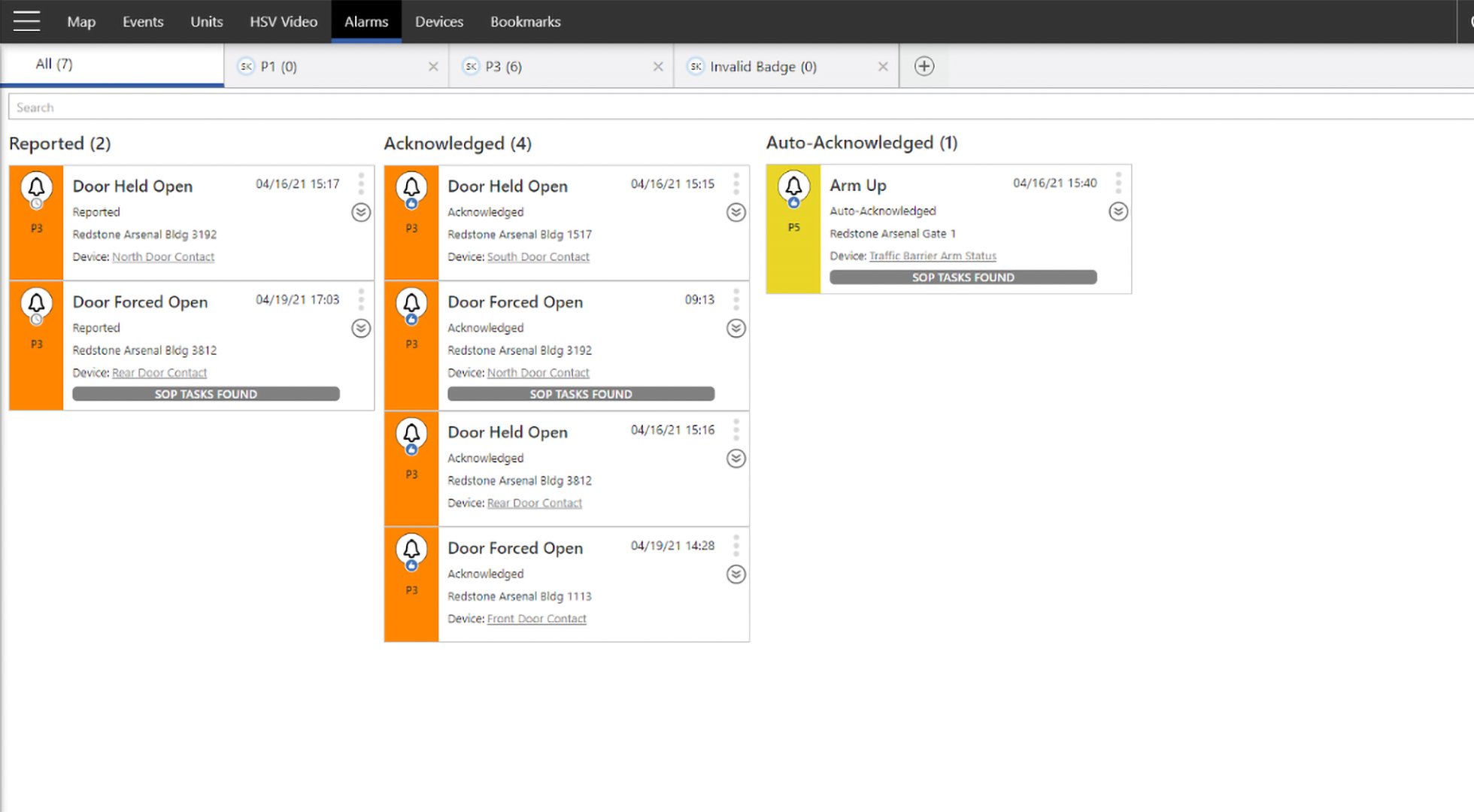
Task: Open three-dot menu on 09:13 alarm
Action: (736, 299)
